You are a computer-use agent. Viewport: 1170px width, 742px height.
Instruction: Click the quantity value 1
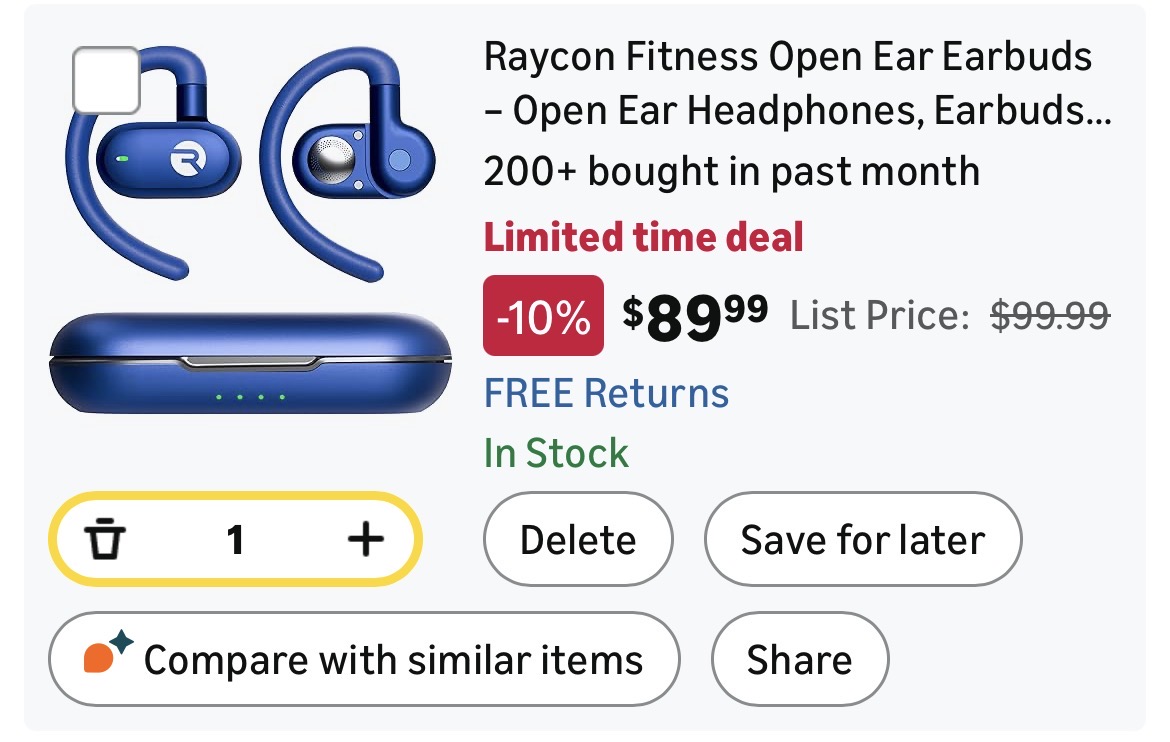point(235,541)
